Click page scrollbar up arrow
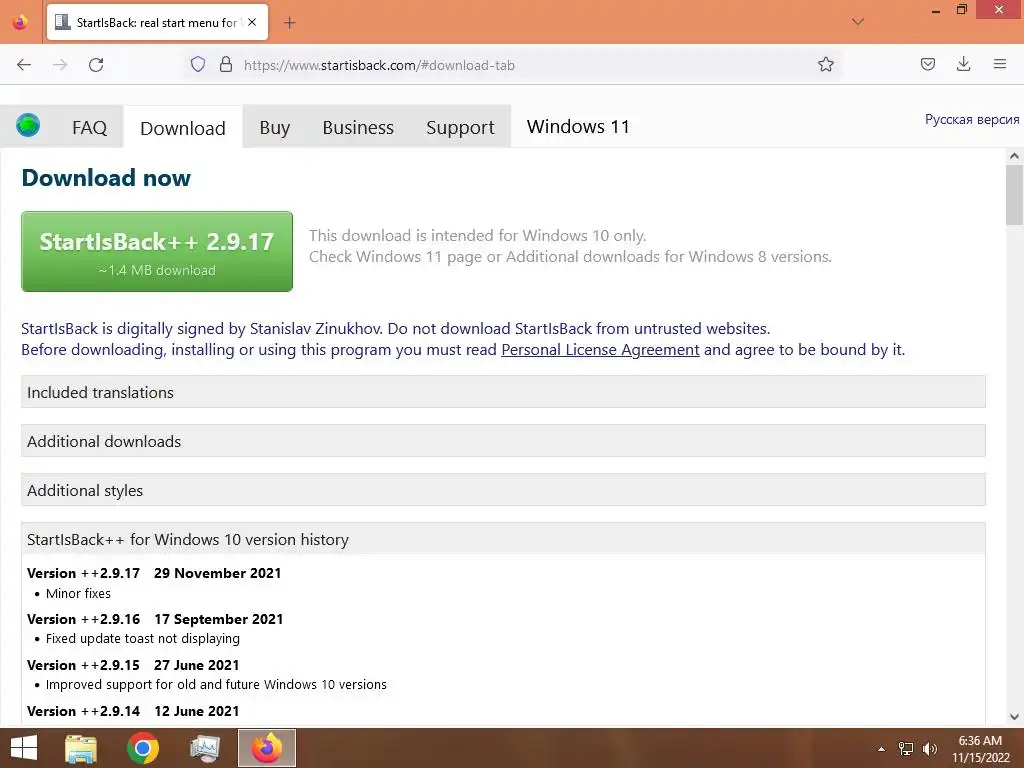 (1014, 156)
